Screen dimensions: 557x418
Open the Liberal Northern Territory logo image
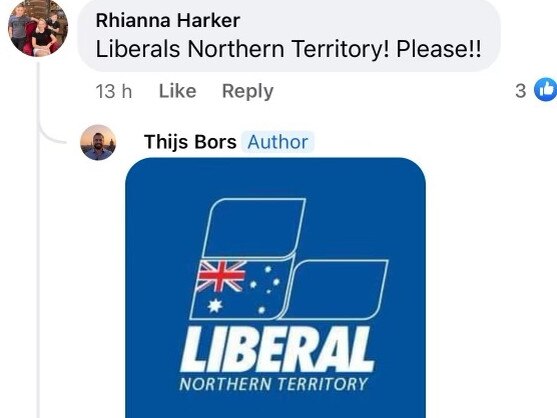(275, 288)
